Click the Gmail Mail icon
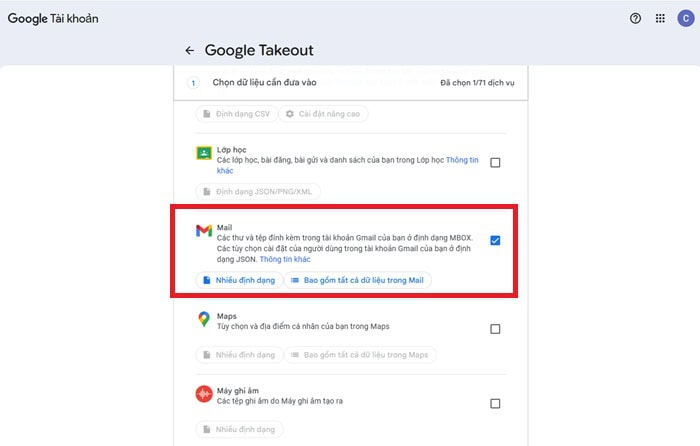This screenshot has width=700, height=446. pyautogui.click(x=203, y=231)
